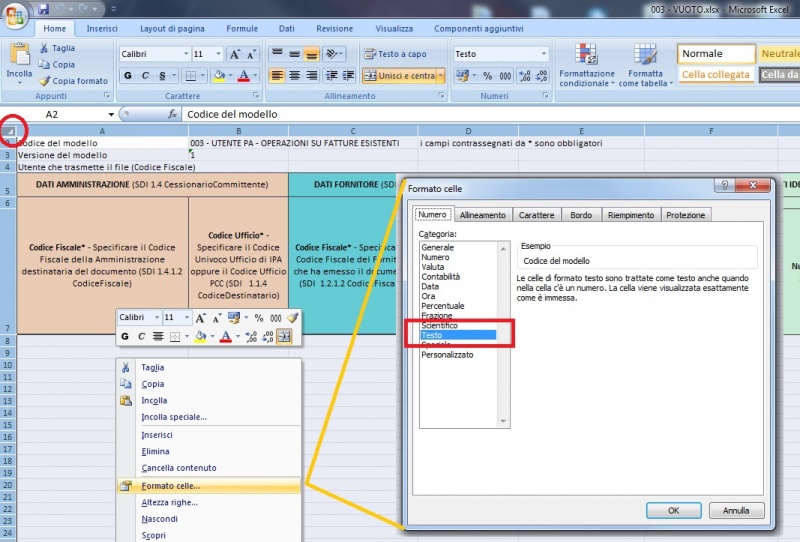
Task: Open the Office button menu
Action: (15, 14)
